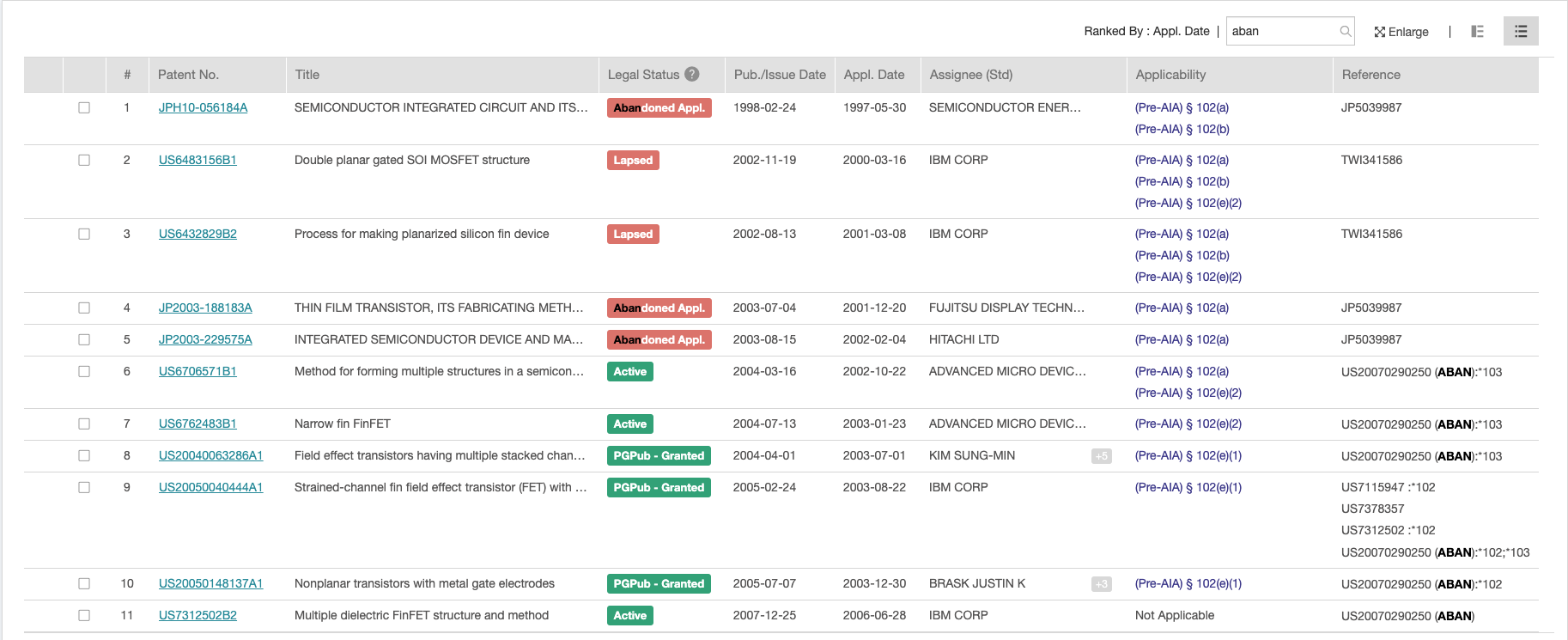Screen dimensions: 1568x640
Task: Click PGPub - Granted badge for US20050148137A1
Action: click(659, 584)
